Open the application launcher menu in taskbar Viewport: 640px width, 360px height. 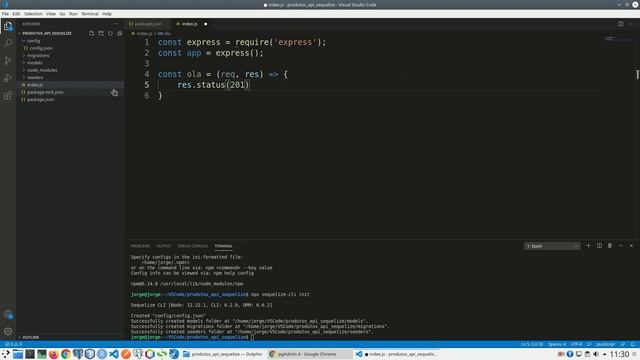[x=6, y=354]
